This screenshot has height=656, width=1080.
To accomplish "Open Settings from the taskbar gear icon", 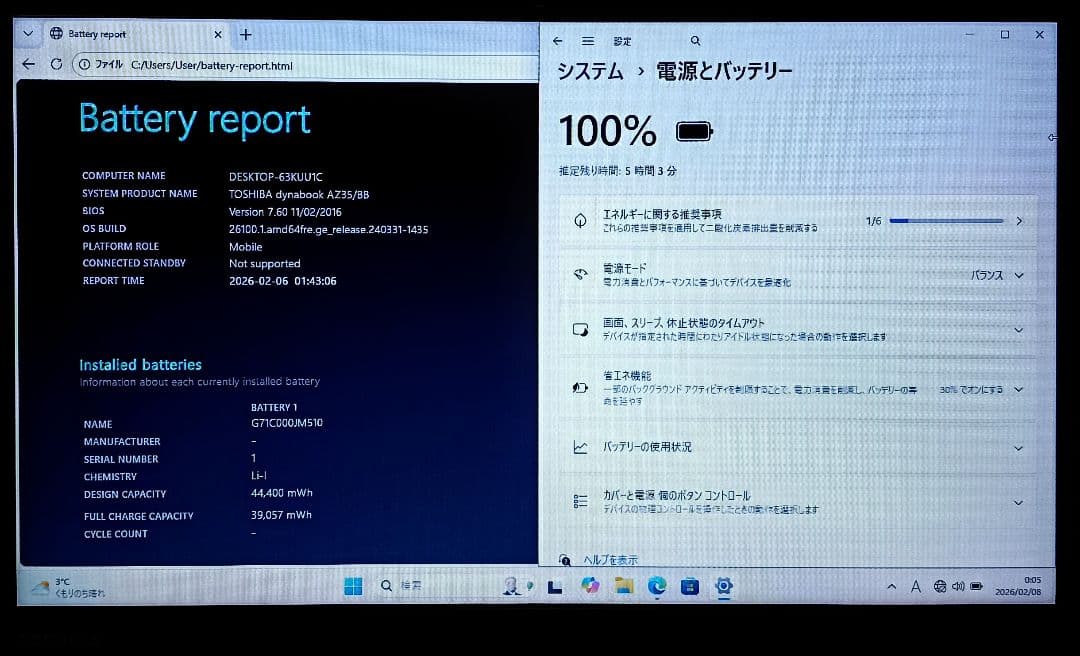I will 723,586.
